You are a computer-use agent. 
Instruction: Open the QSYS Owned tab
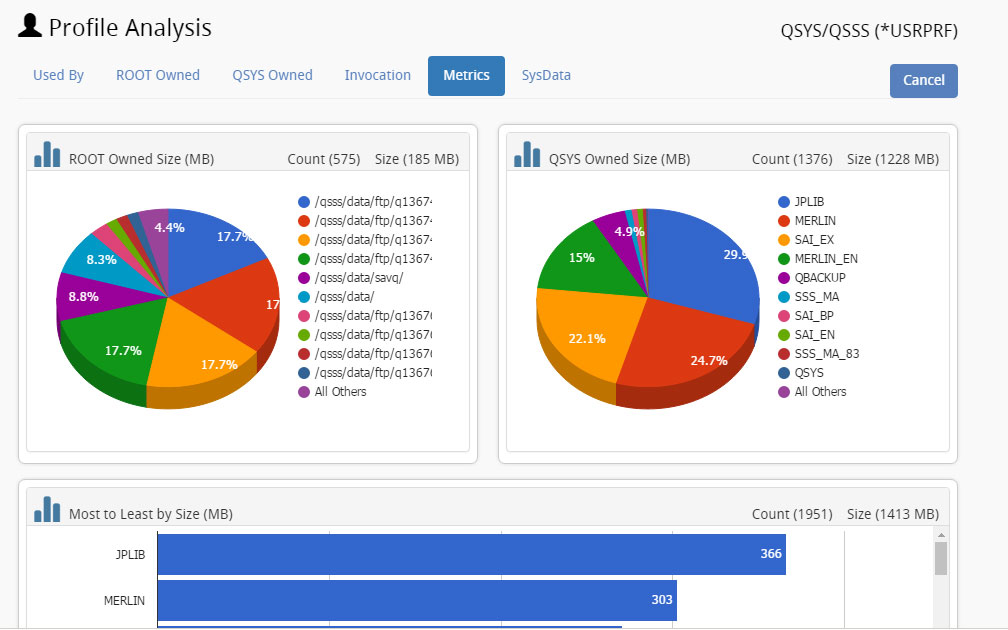coord(272,75)
